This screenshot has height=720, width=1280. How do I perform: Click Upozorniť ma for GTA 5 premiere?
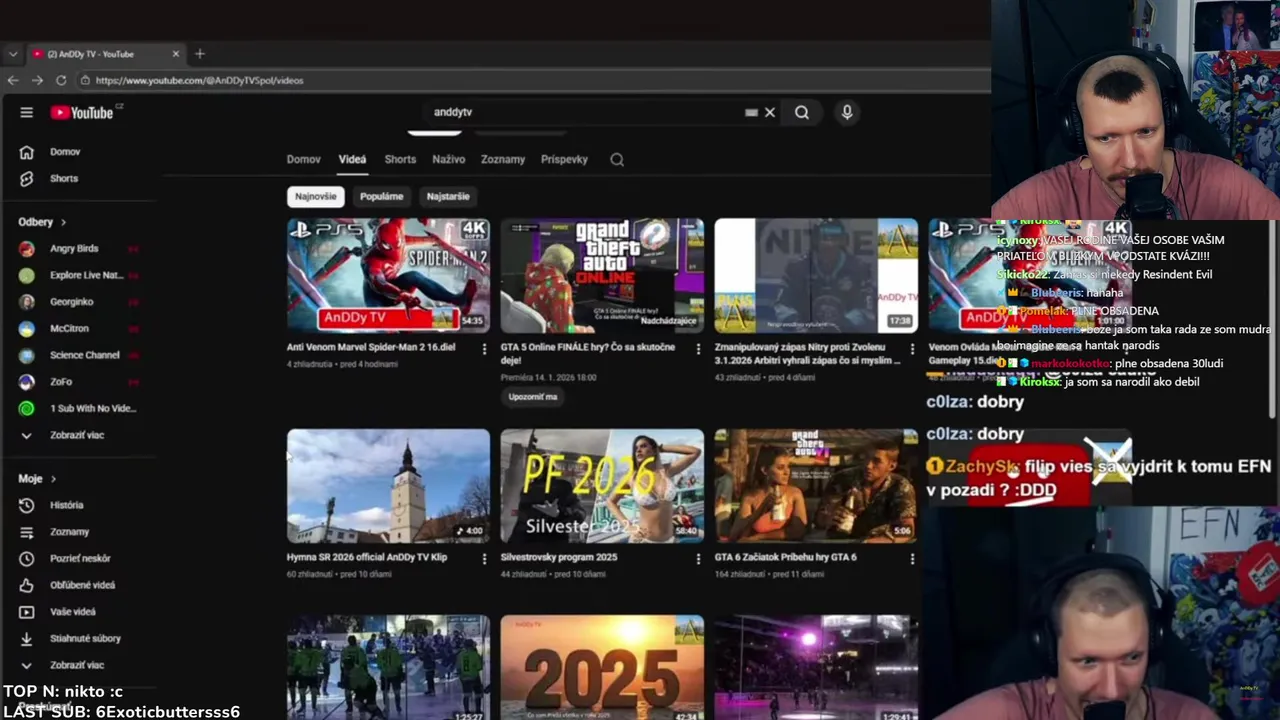533,397
